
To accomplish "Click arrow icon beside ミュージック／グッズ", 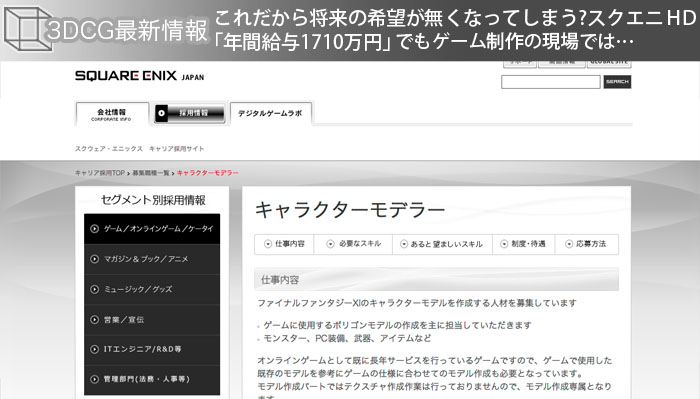I will tap(94, 289).
